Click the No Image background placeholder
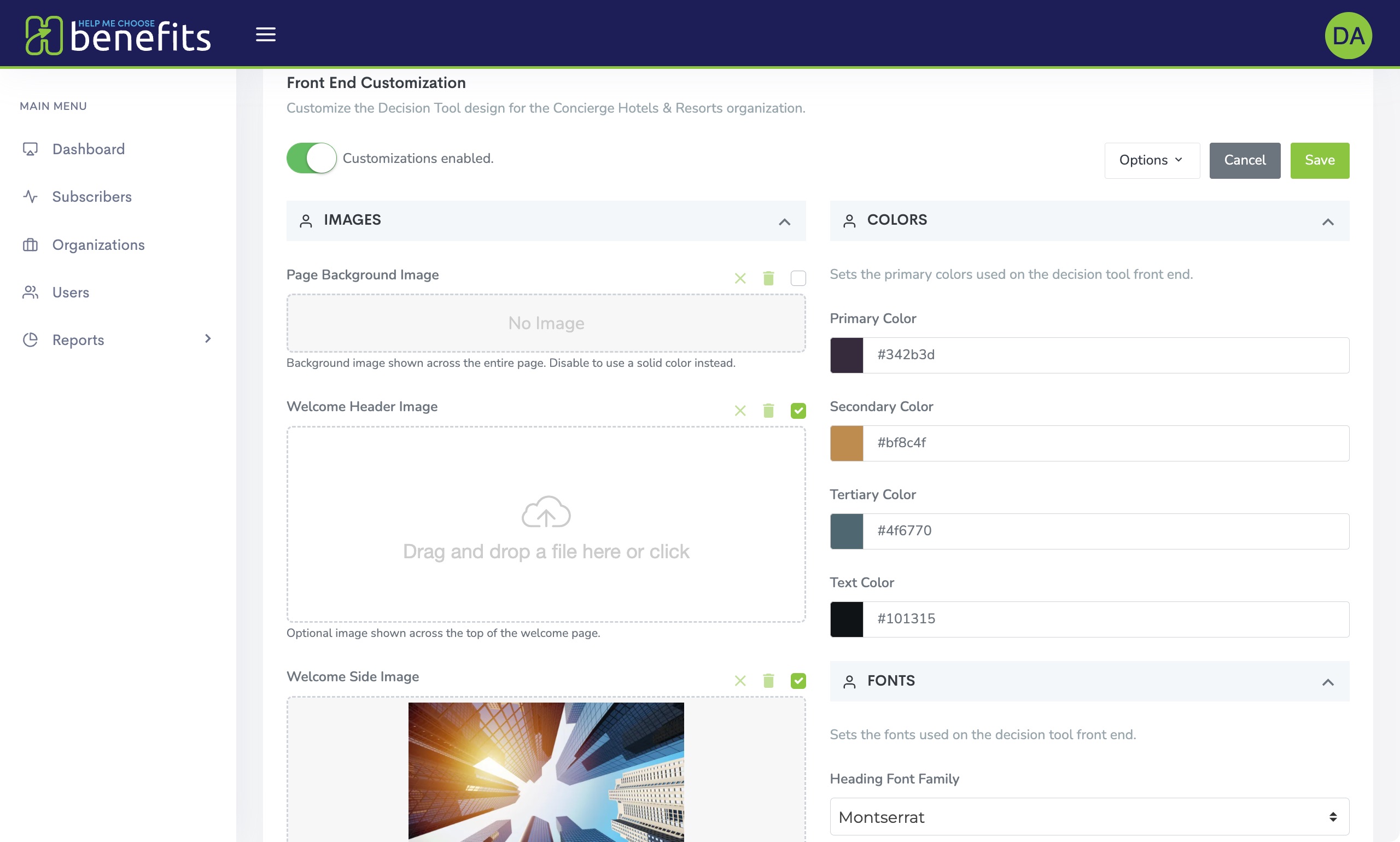This screenshot has height=842, width=1400. 546,323
